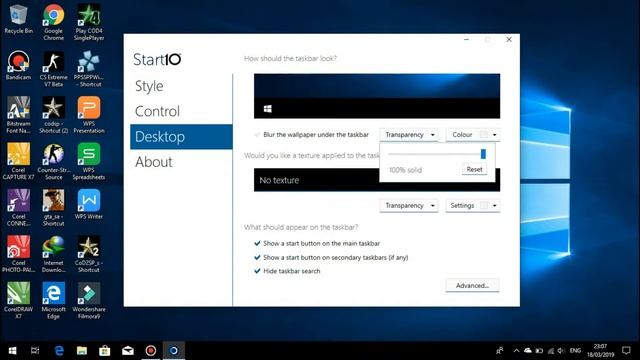This screenshot has height=360, width=640.
Task: Open WPS Writer desktop icon
Action: click(x=89, y=205)
